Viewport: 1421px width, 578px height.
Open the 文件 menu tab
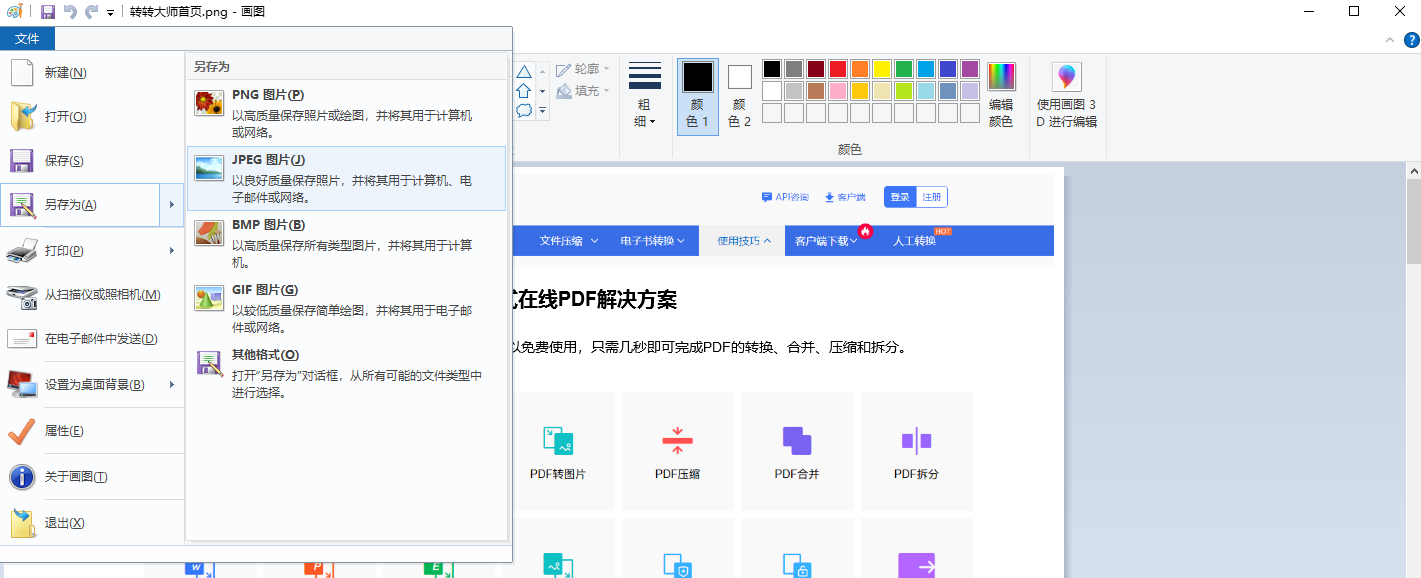(x=27, y=38)
